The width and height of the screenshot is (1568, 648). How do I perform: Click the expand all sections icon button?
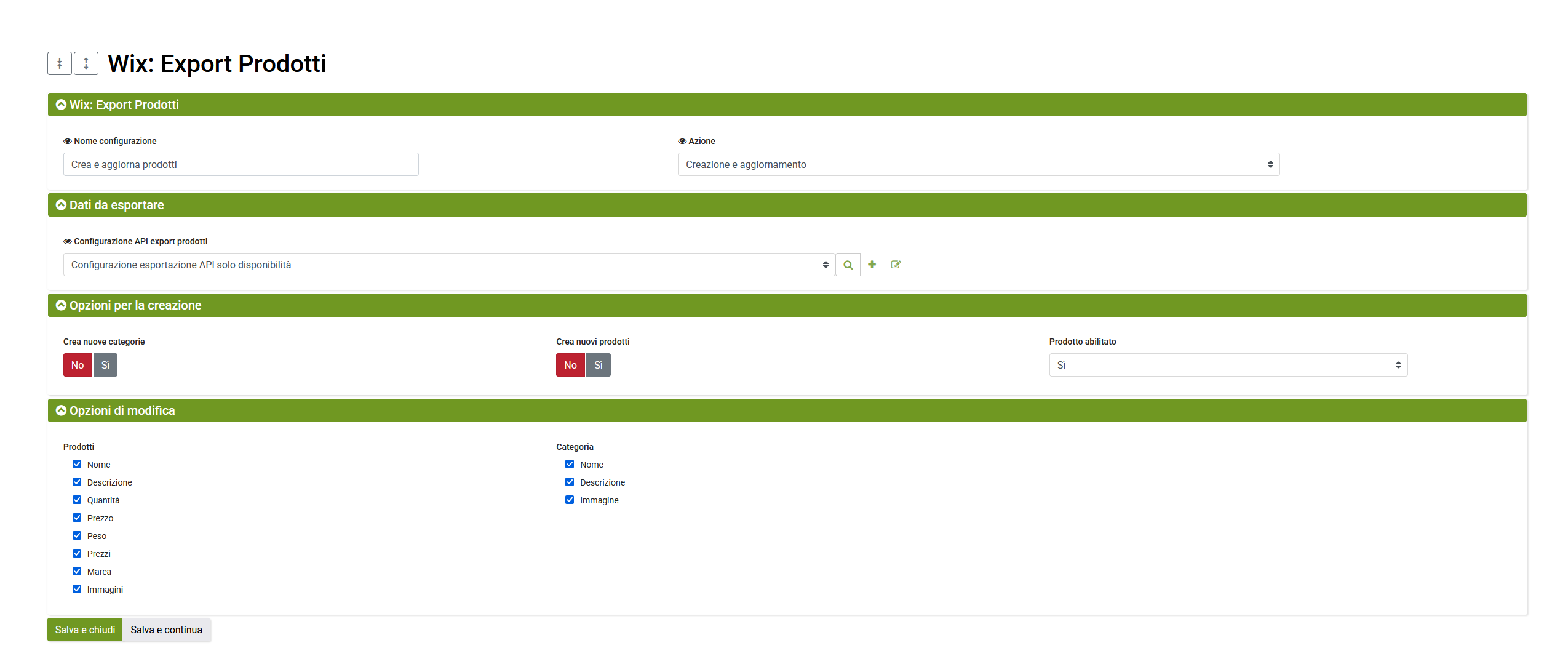point(86,63)
